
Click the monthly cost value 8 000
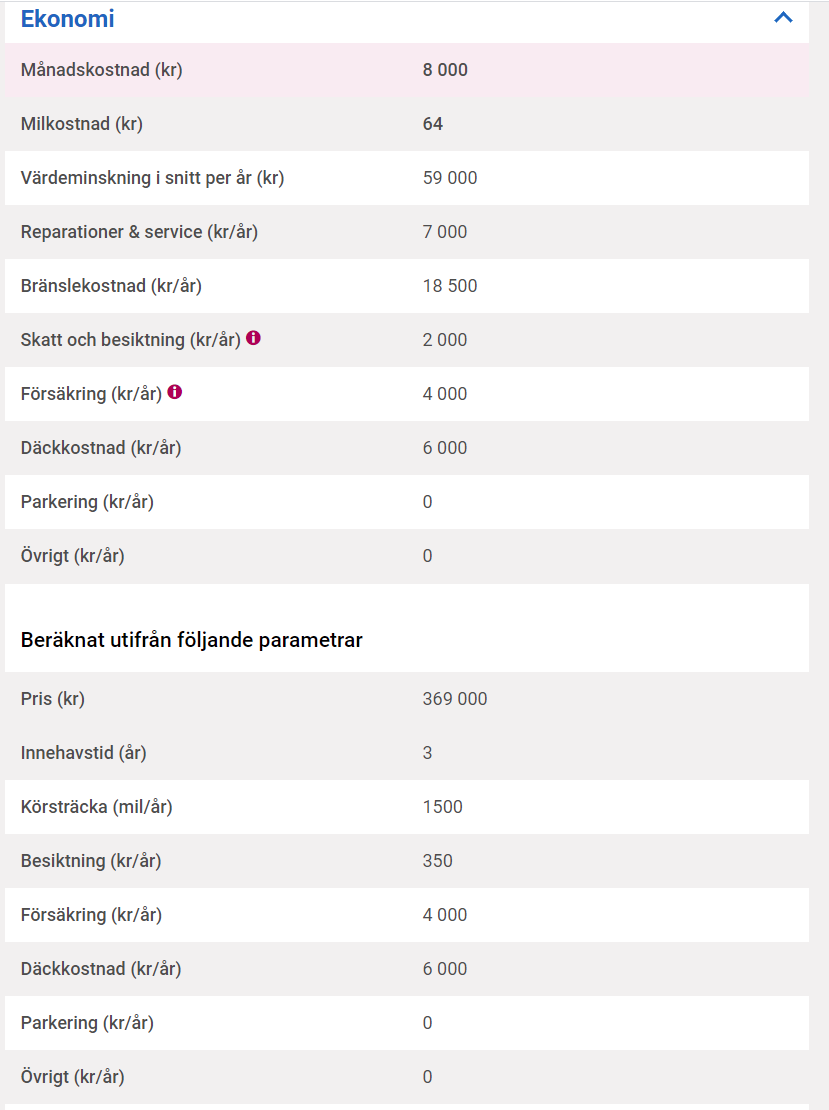[445, 70]
